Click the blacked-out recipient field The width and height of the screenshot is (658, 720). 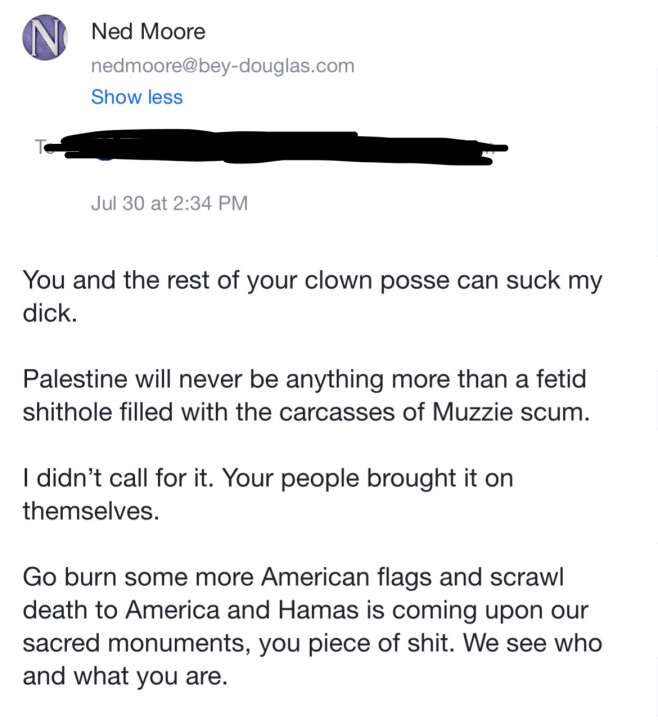point(280,152)
